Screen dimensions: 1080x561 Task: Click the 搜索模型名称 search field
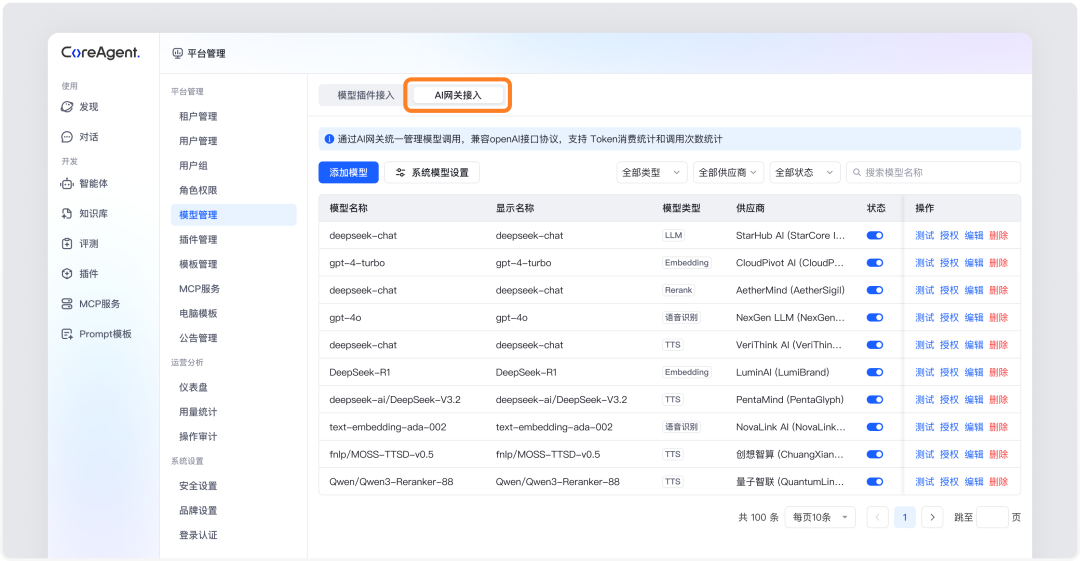pyautogui.click(x=933, y=172)
